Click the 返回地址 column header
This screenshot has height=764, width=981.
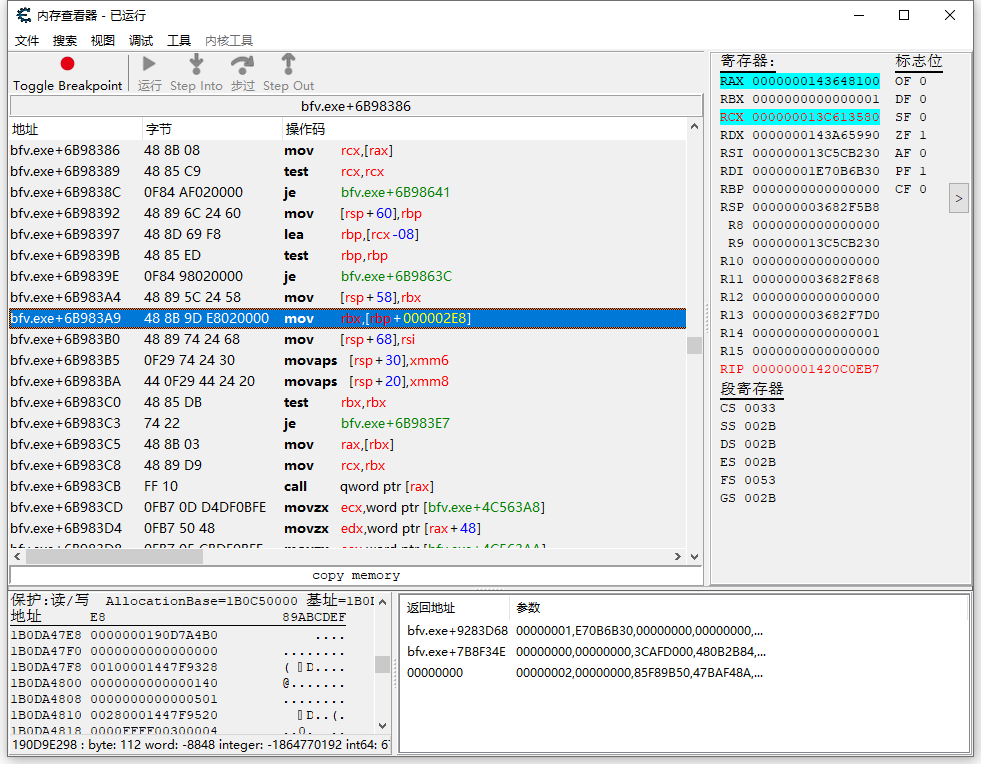click(x=455, y=608)
